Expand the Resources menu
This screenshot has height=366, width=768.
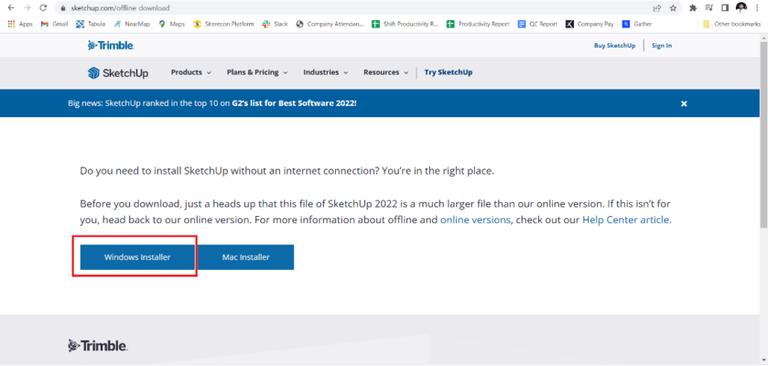[386, 72]
